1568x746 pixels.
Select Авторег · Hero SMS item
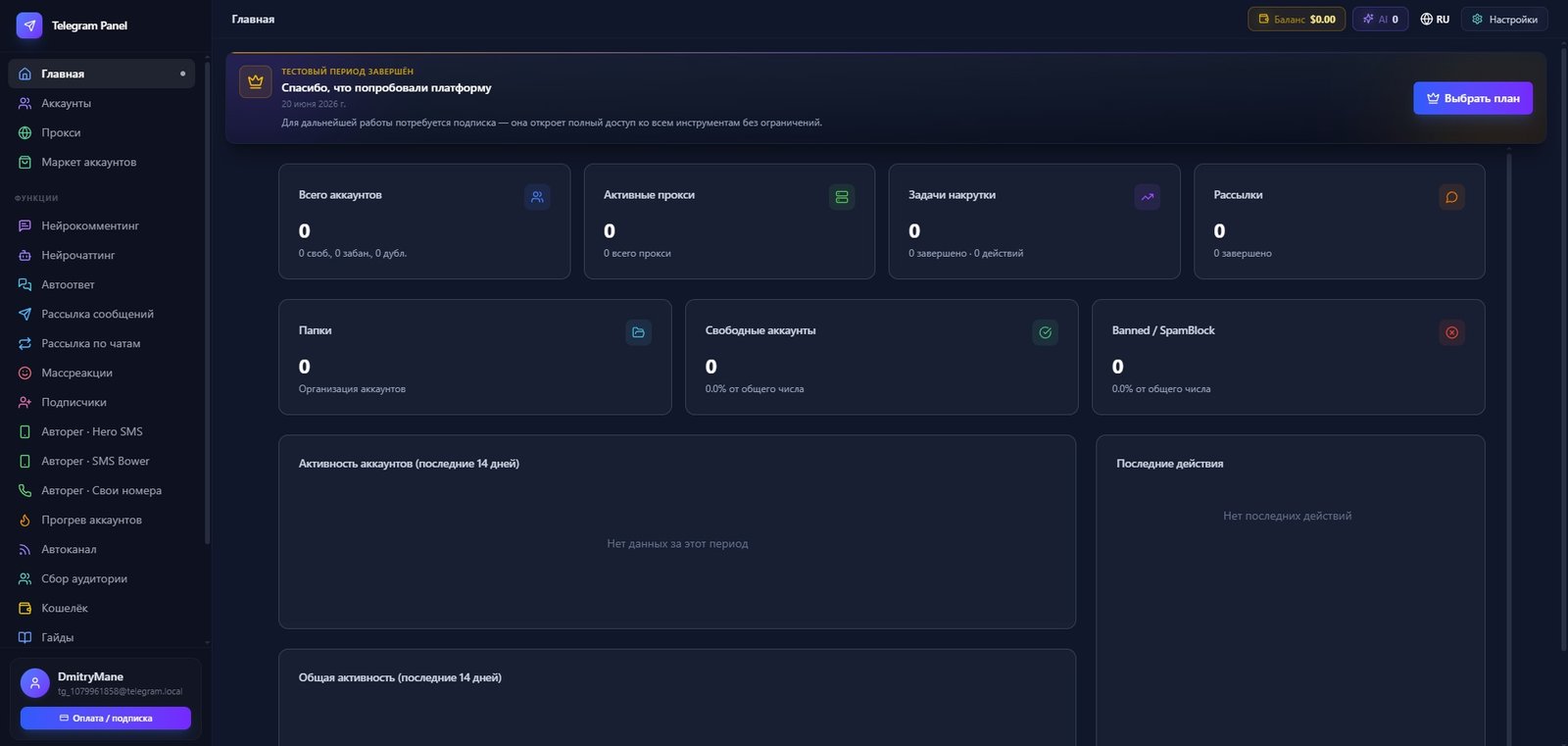[102, 431]
